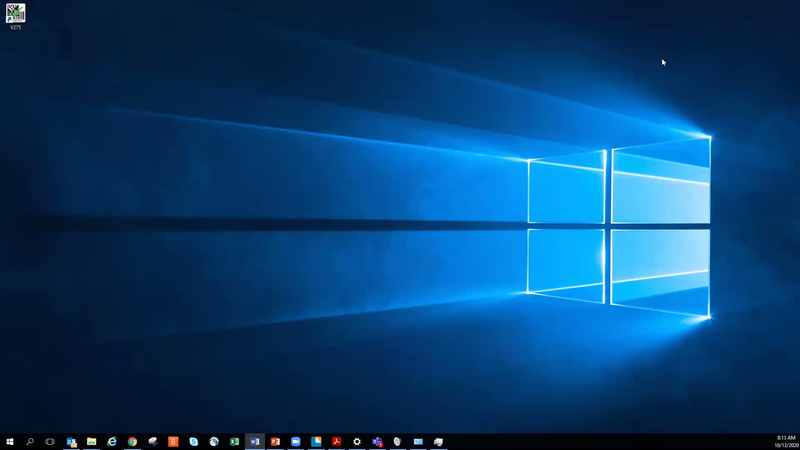Open the Windows Start menu
The image size is (800, 450).
point(10,442)
